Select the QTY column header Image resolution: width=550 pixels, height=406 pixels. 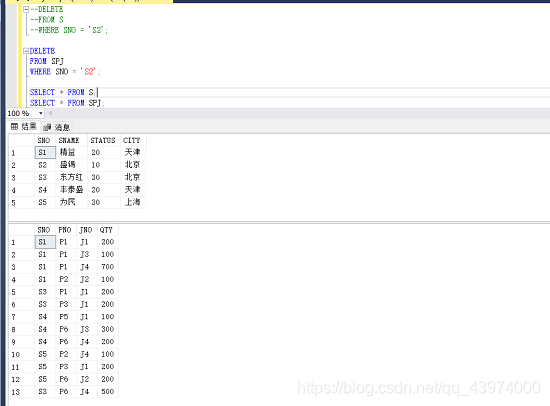[107, 230]
